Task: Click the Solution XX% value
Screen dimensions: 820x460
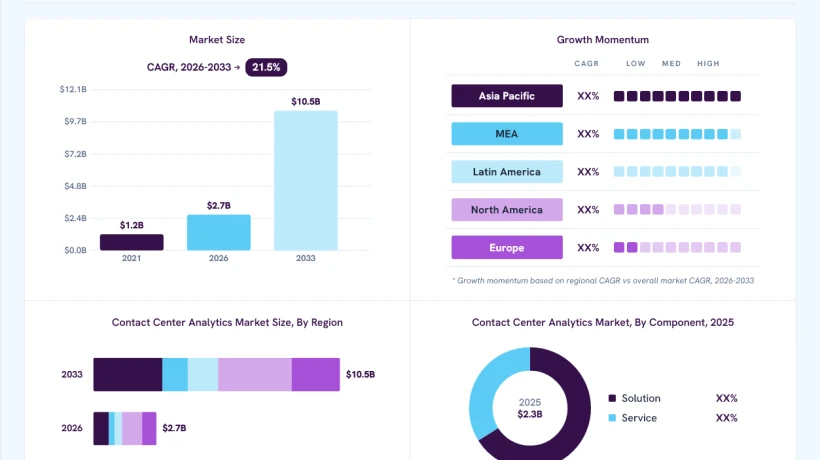Action: [x=726, y=398]
